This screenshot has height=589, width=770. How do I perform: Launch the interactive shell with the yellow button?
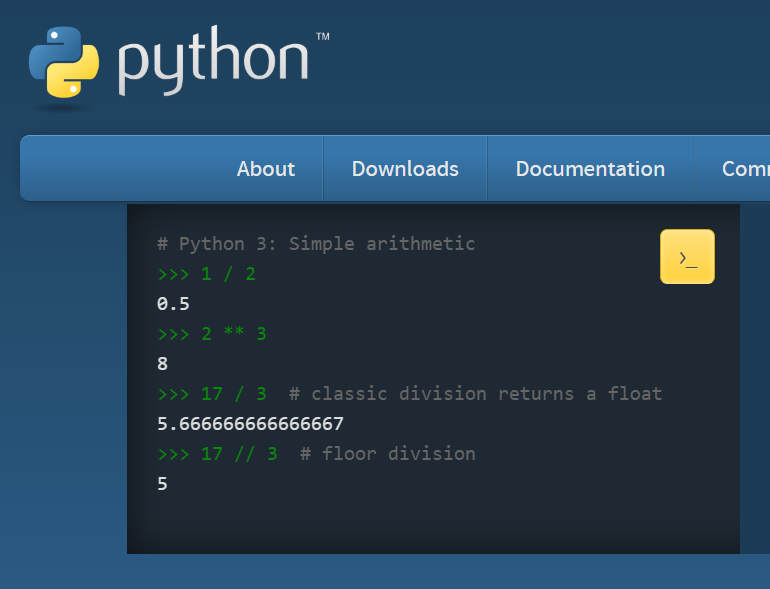click(x=687, y=257)
